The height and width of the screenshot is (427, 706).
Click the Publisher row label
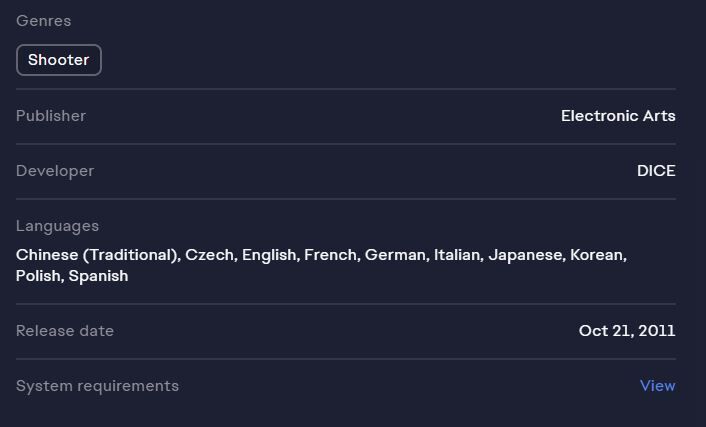pyautogui.click(x=51, y=116)
